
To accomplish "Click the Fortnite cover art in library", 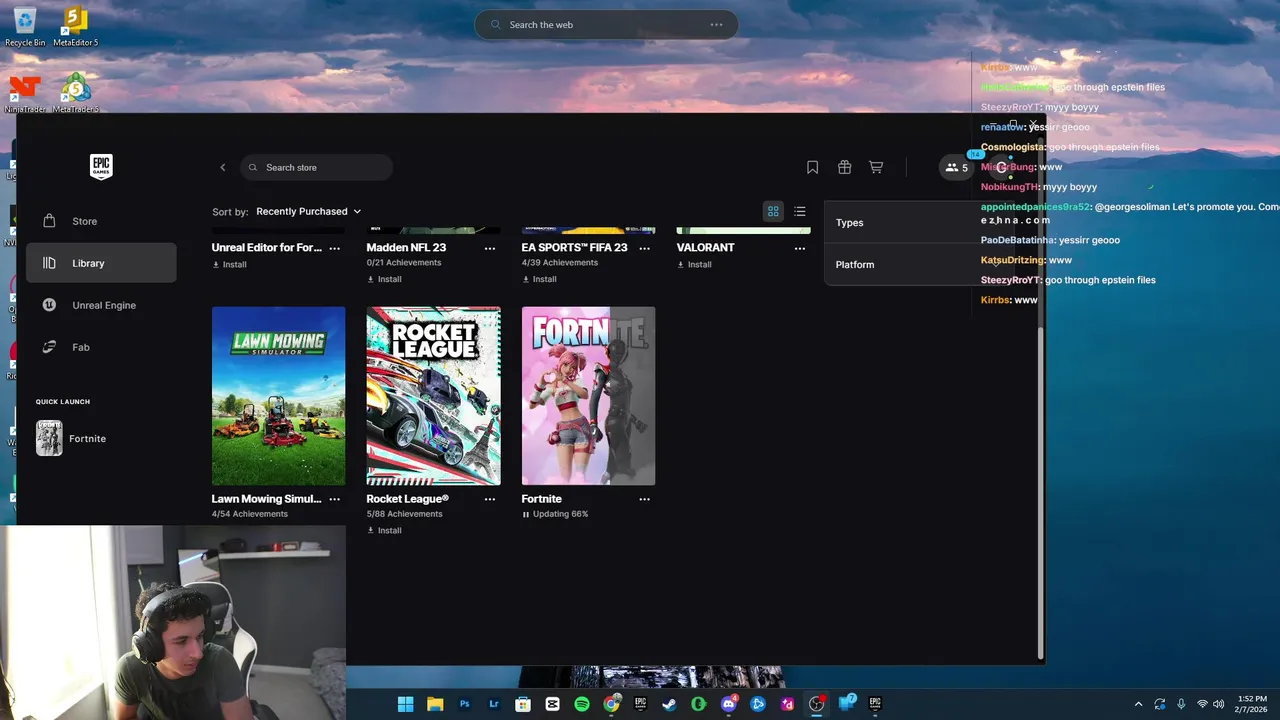I will pyautogui.click(x=589, y=396).
